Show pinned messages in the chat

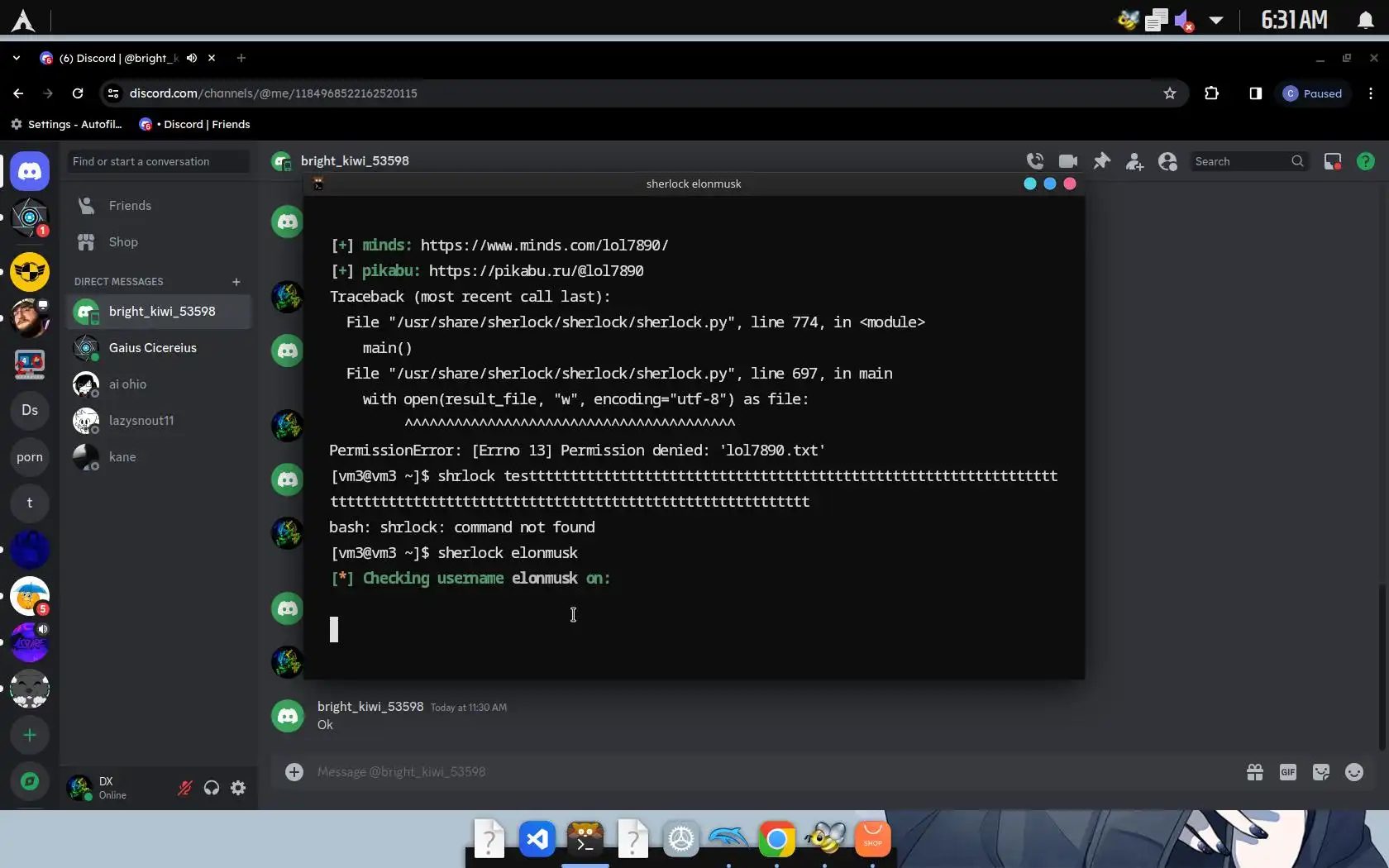(1101, 161)
